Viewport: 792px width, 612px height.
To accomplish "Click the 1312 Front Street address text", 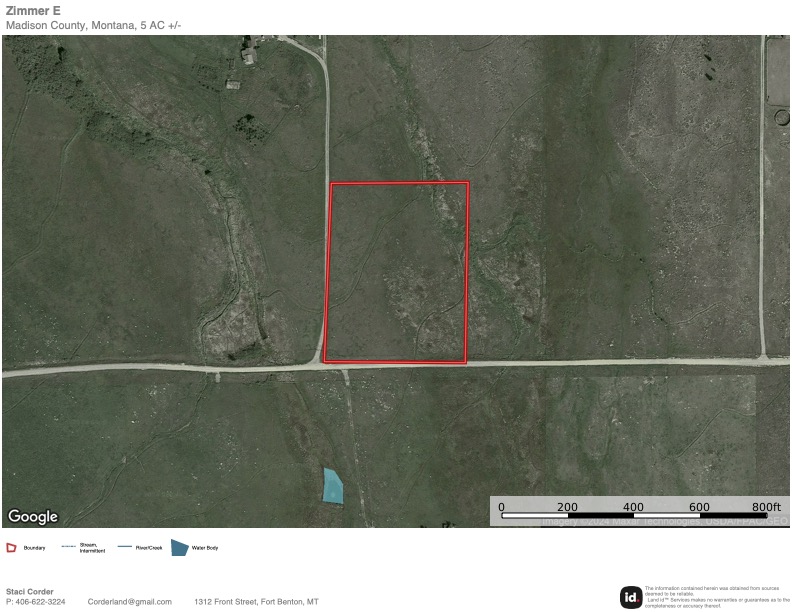I will coord(257,602).
